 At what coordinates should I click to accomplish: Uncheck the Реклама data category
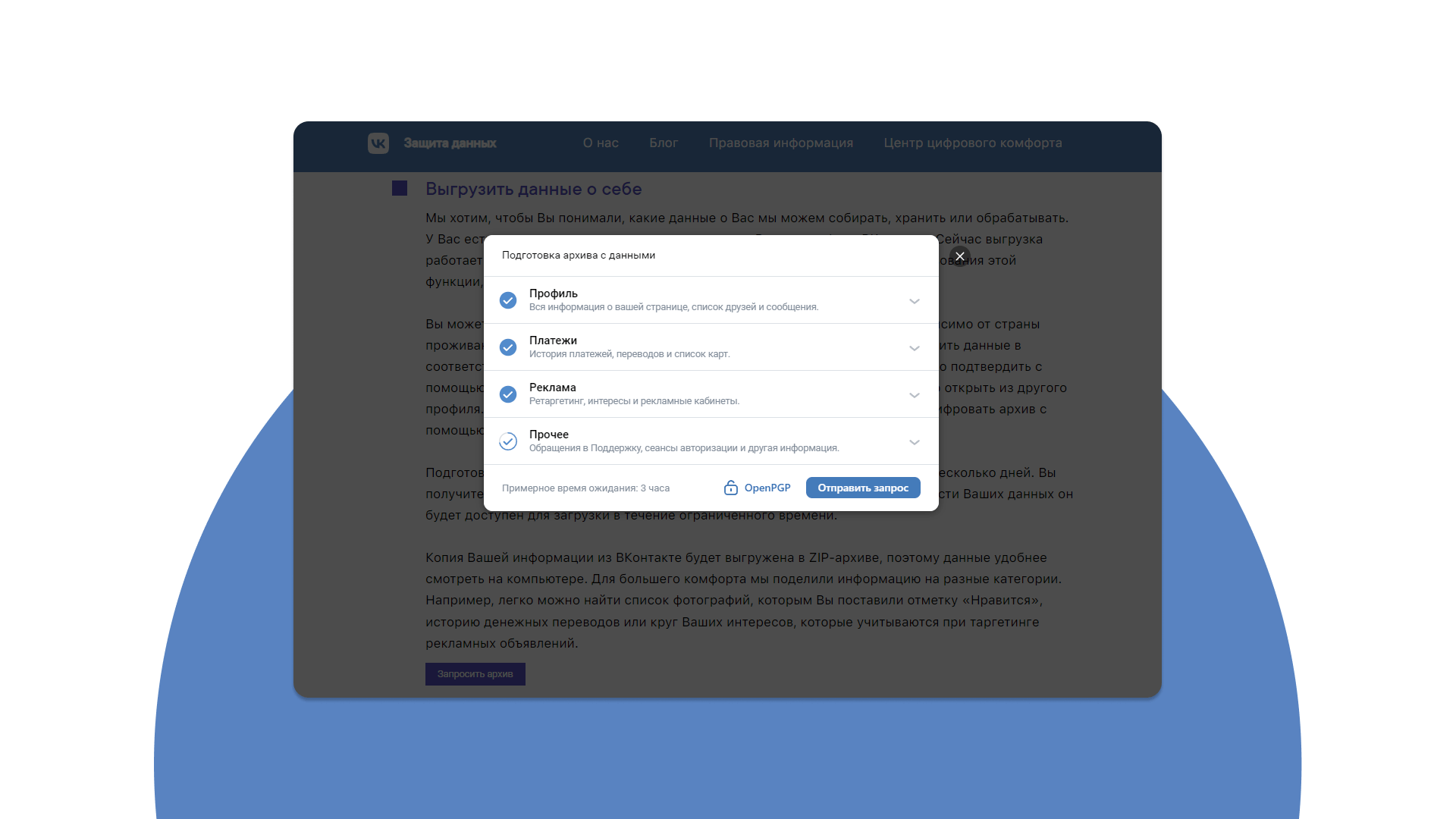[x=508, y=394]
